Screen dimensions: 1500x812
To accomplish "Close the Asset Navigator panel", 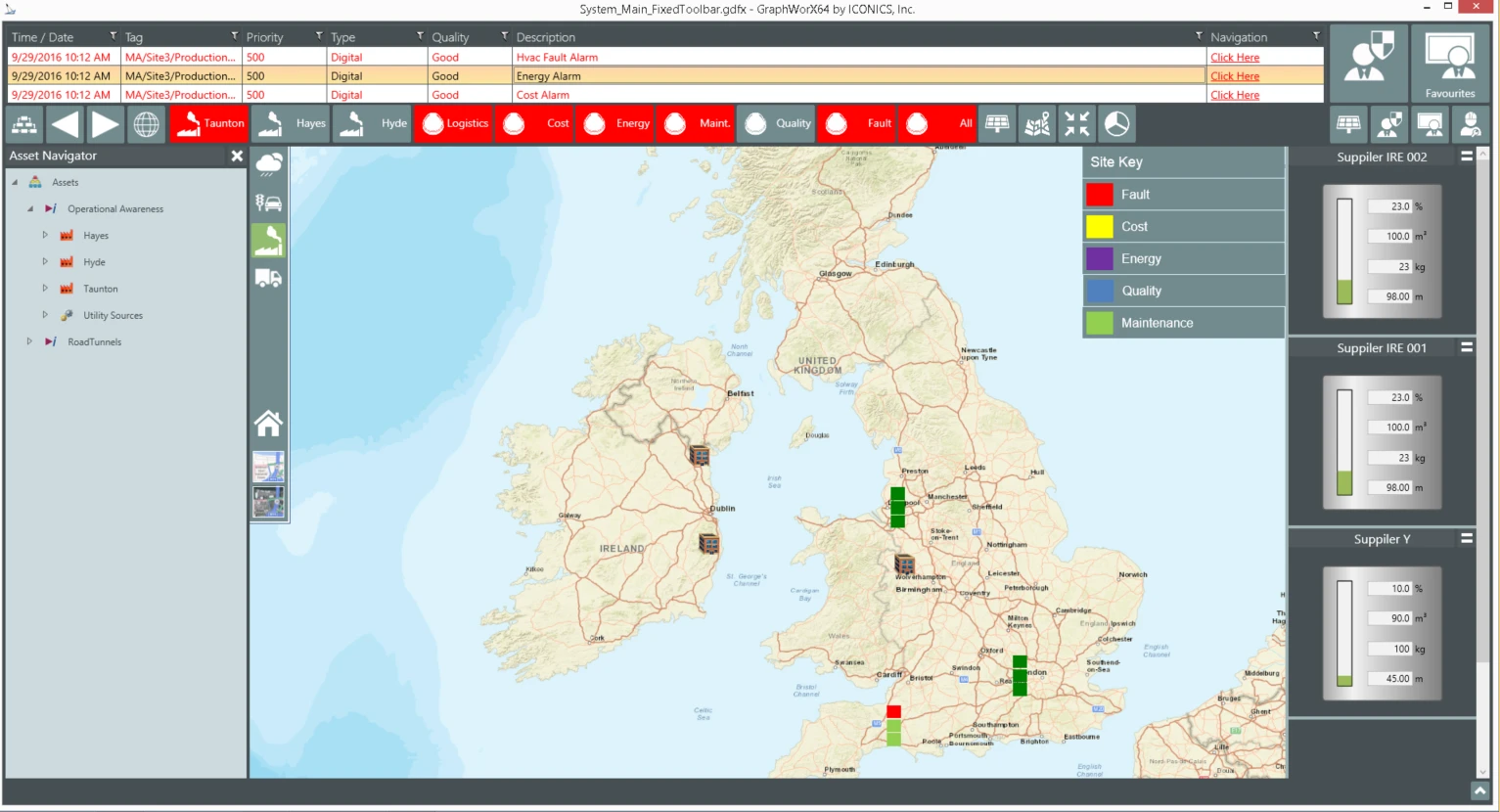I will click(237, 156).
